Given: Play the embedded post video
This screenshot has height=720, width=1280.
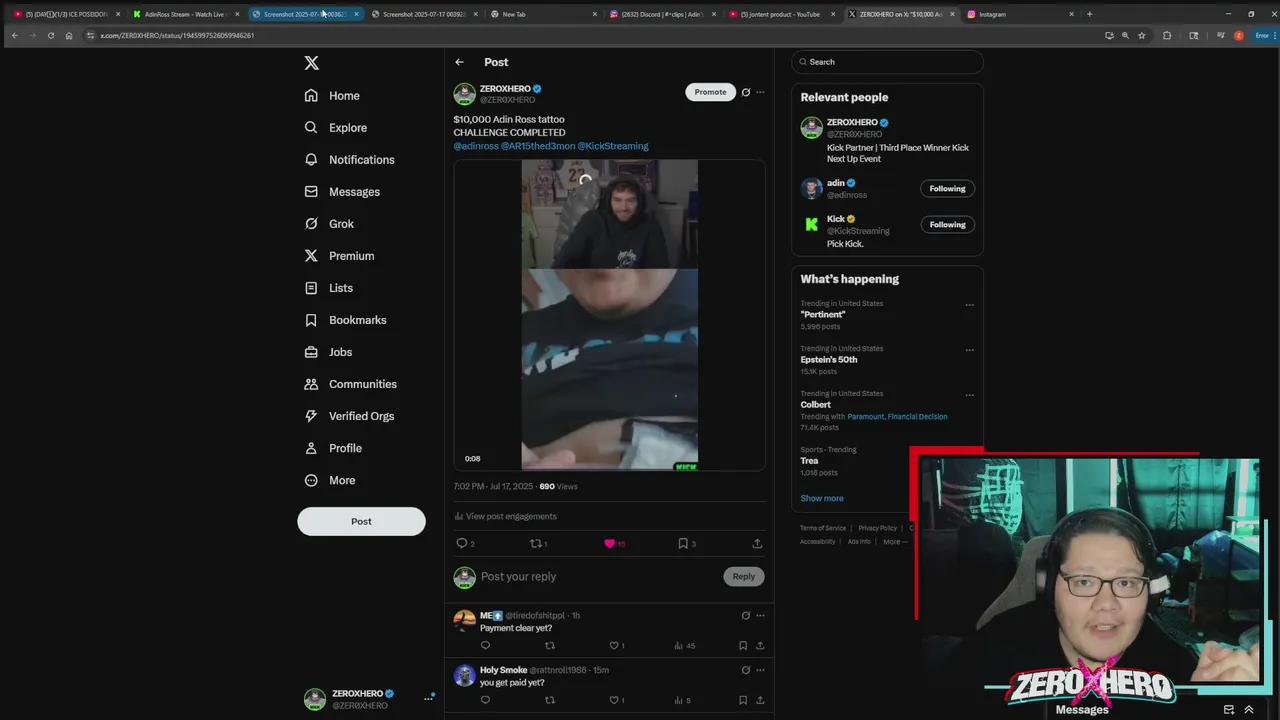Looking at the screenshot, I should (609, 315).
